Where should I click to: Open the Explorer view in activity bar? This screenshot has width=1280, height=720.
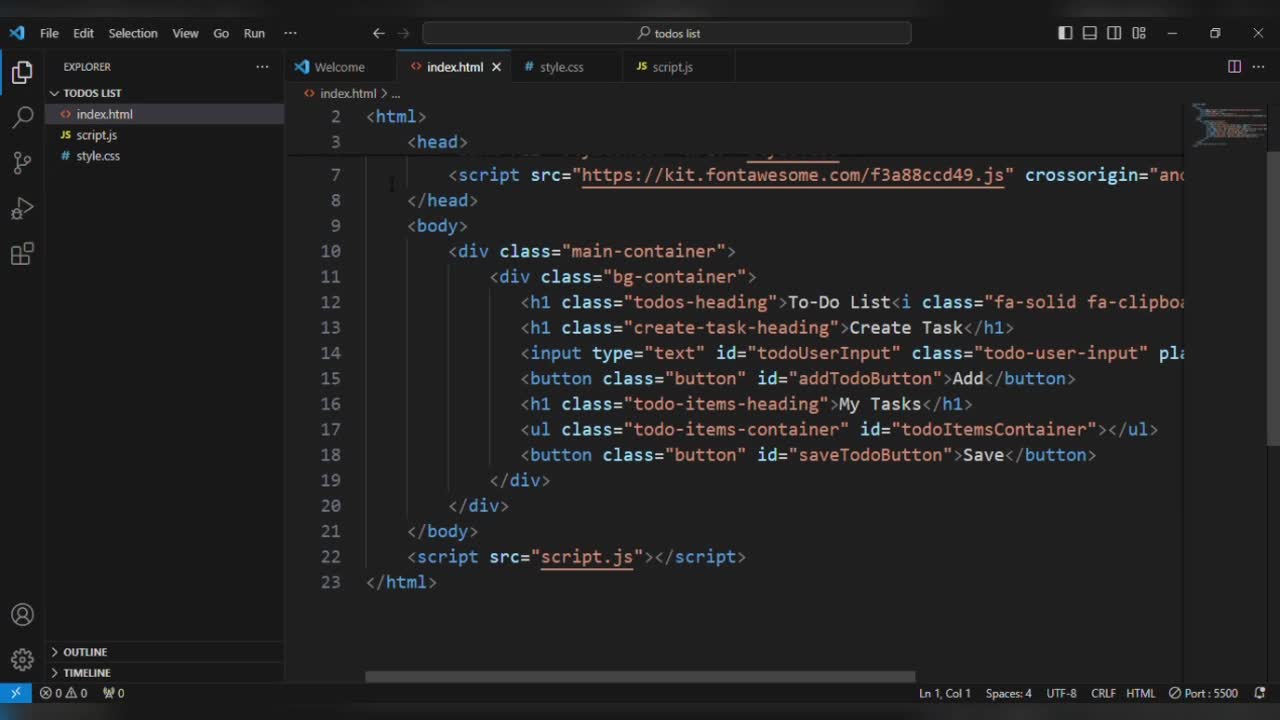click(x=22, y=72)
